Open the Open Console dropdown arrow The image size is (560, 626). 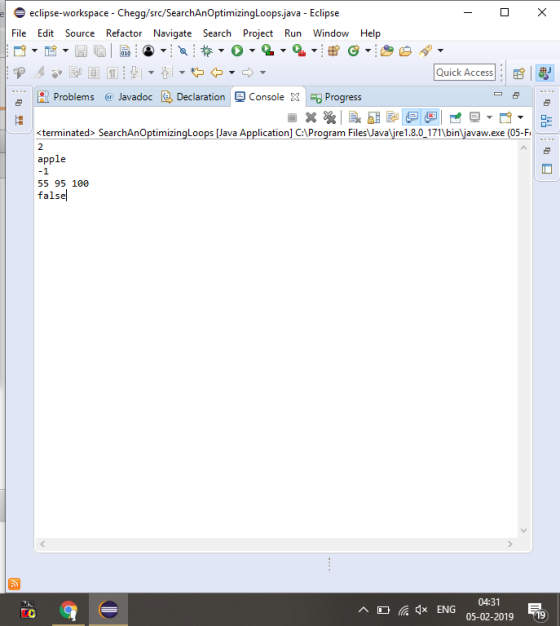(520, 117)
